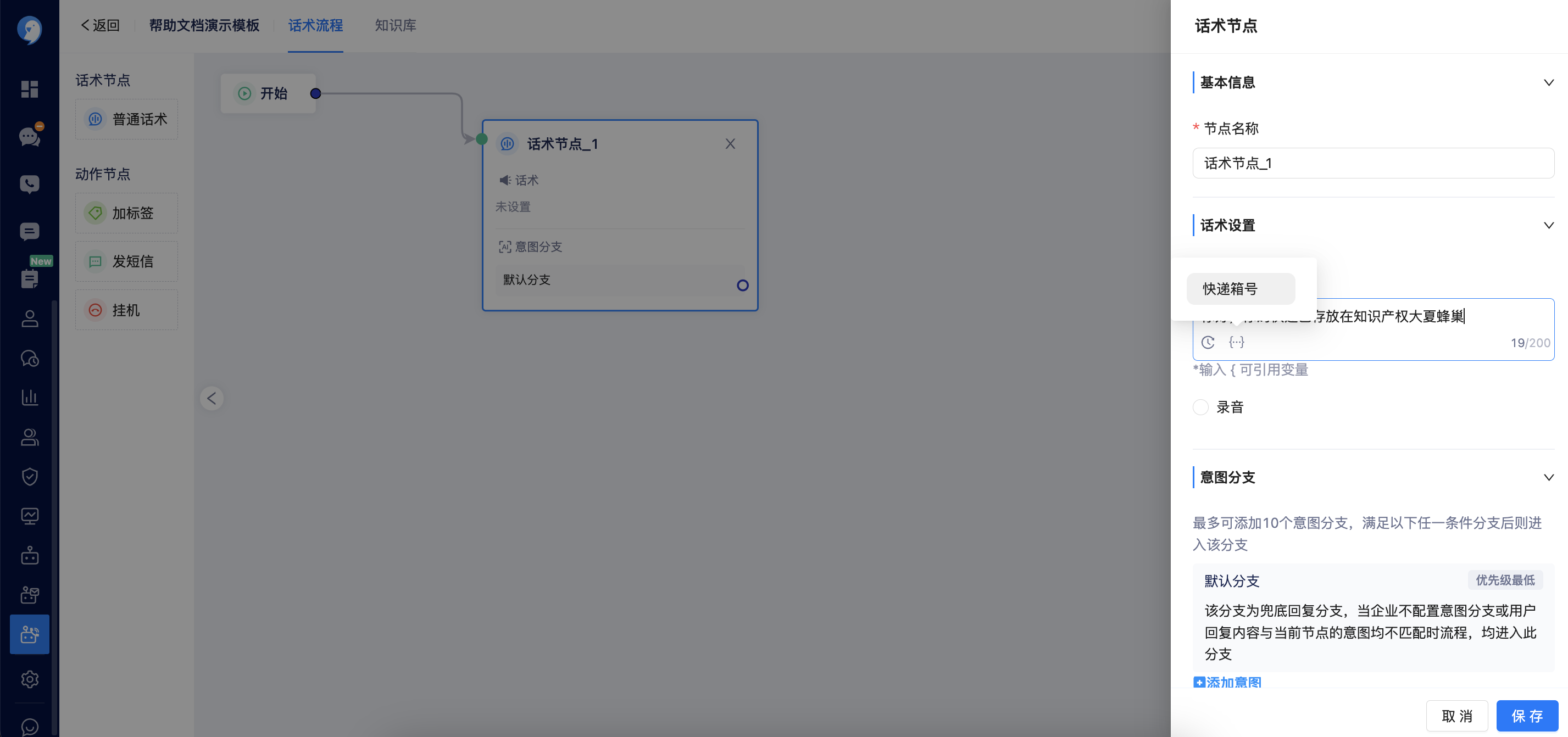Click the 保存 button
The height and width of the screenshot is (737, 1568).
pos(1527,716)
